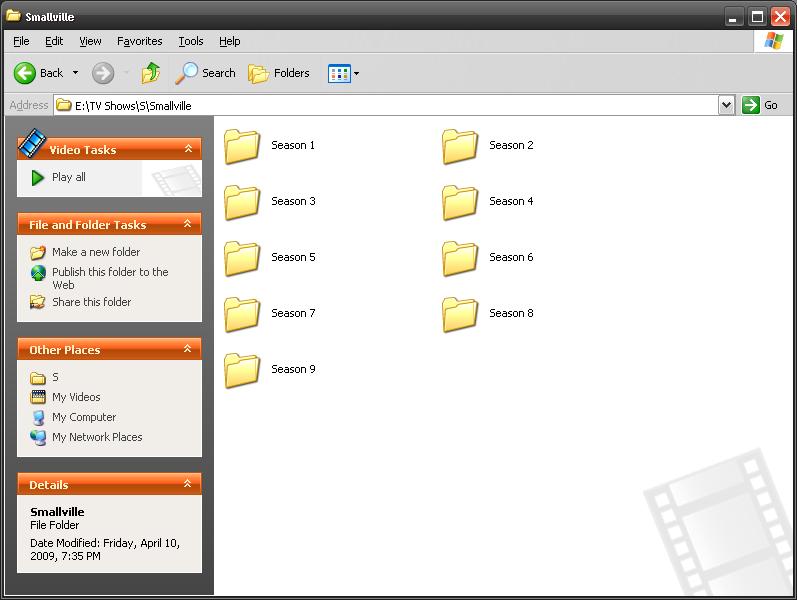
Task: Go to the S folder link
Action: [55, 377]
